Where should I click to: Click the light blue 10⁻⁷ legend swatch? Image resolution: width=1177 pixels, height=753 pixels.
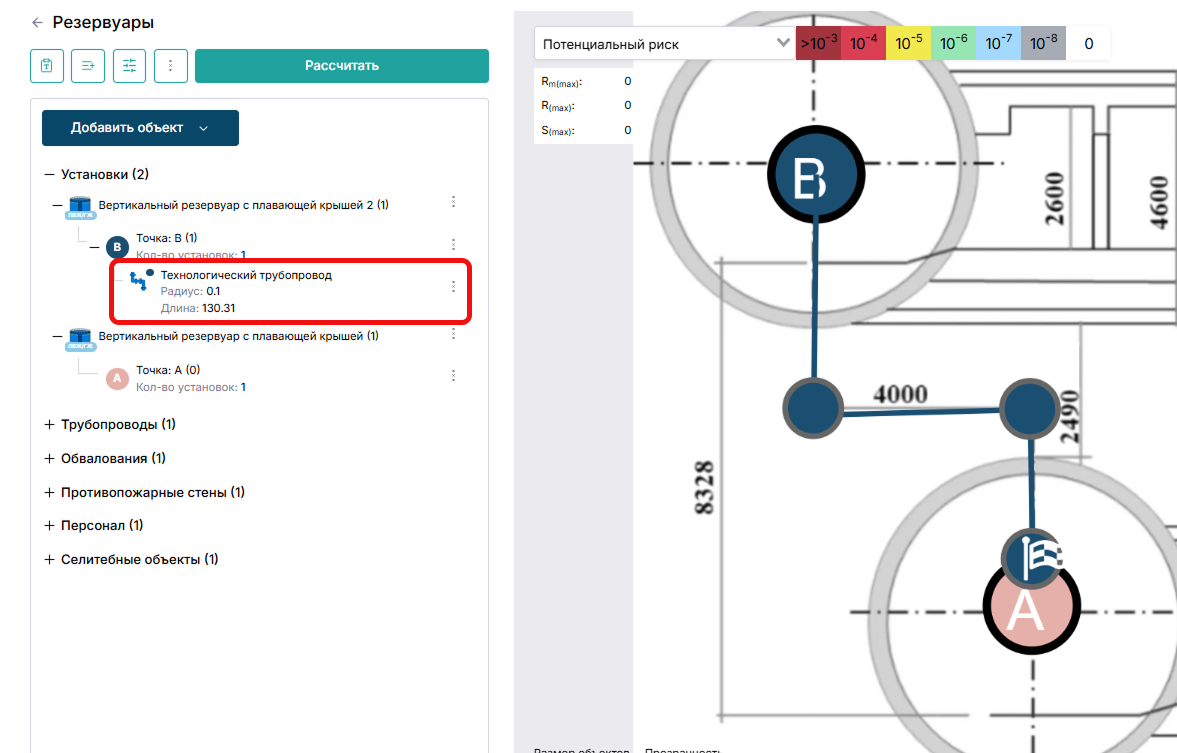(998, 44)
